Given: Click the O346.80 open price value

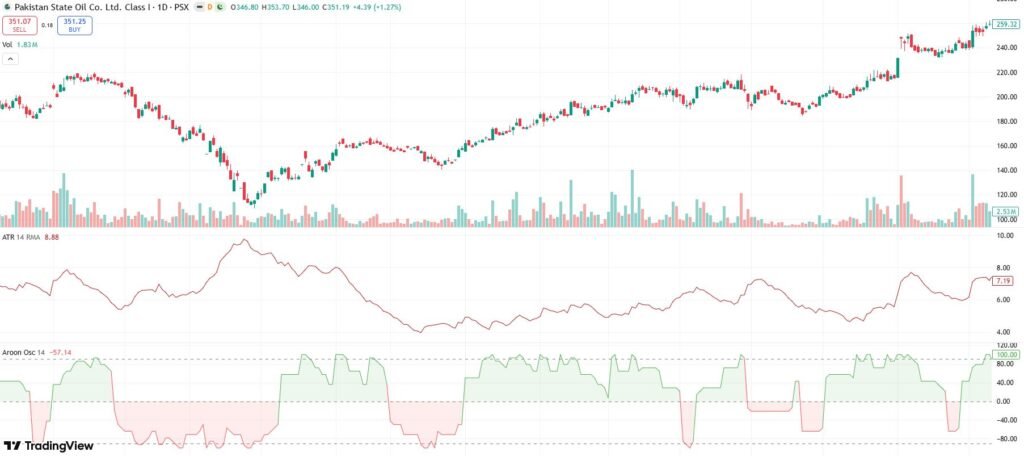Looking at the screenshot, I should [244, 7].
